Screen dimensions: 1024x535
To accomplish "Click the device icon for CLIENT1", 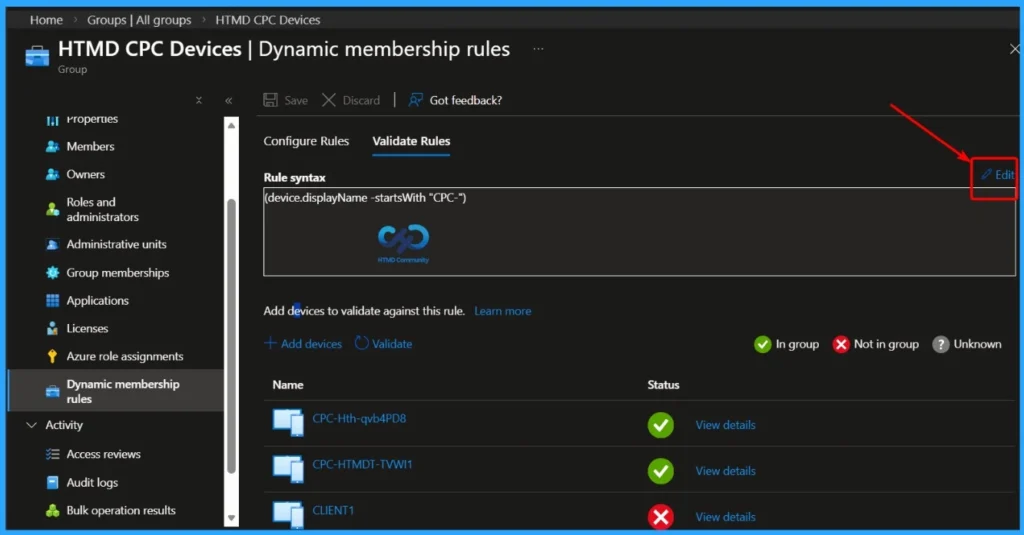I will [288, 514].
